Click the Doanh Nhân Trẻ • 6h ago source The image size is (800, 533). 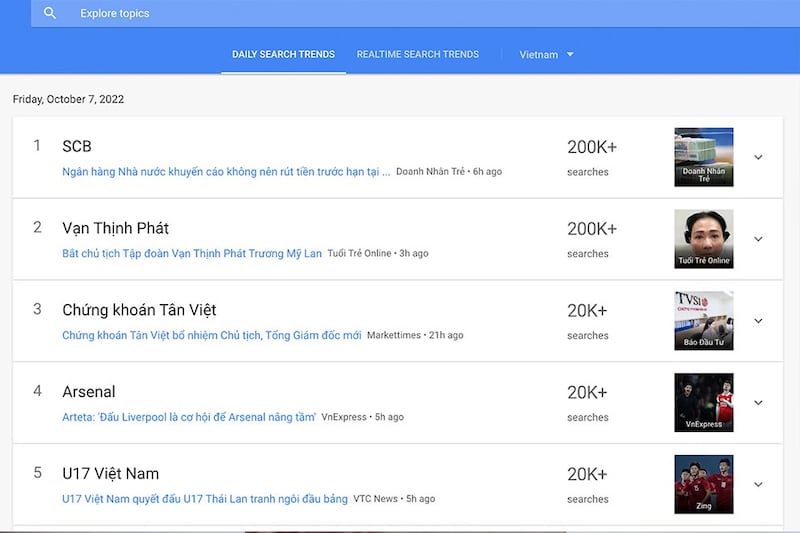pos(449,172)
